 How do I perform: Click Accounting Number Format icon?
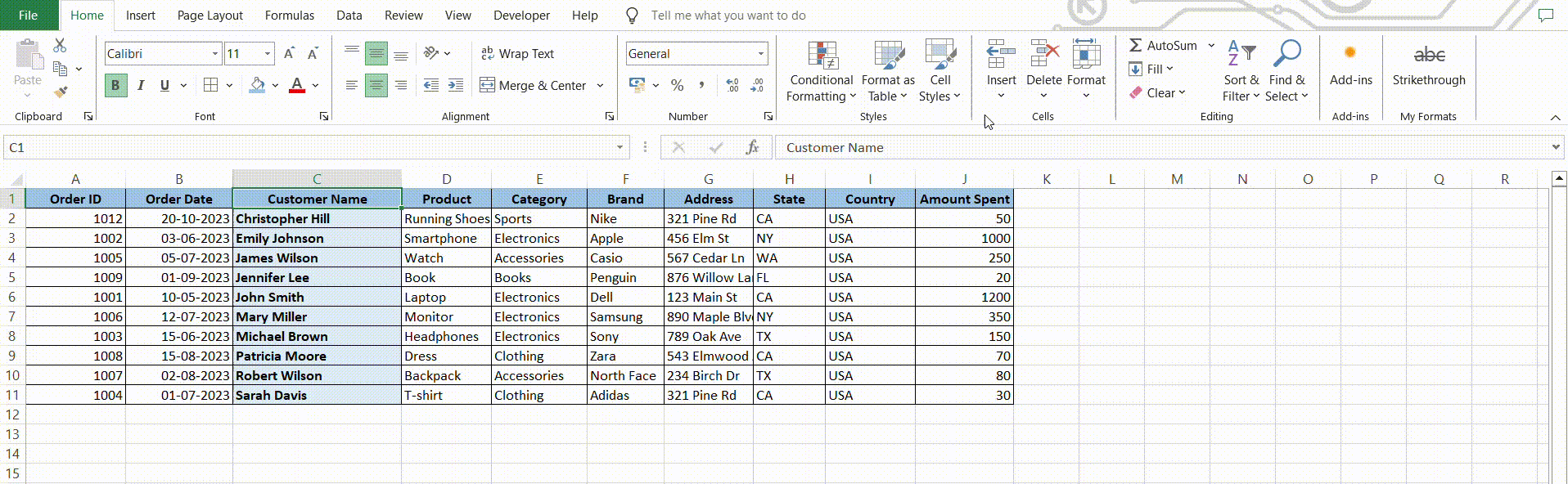coord(638,85)
